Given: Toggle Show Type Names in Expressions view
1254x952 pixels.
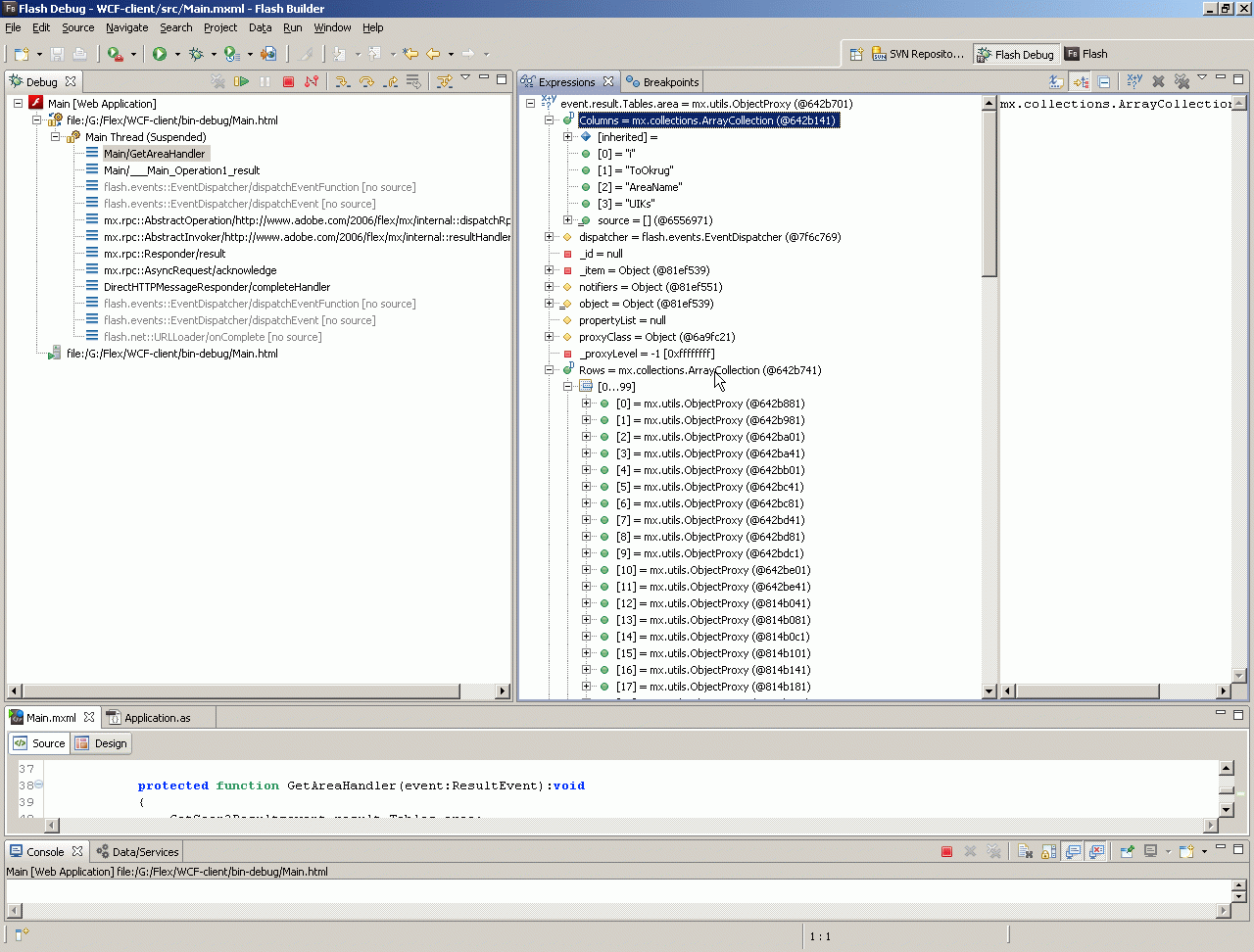Looking at the screenshot, I should [1056, 81].
